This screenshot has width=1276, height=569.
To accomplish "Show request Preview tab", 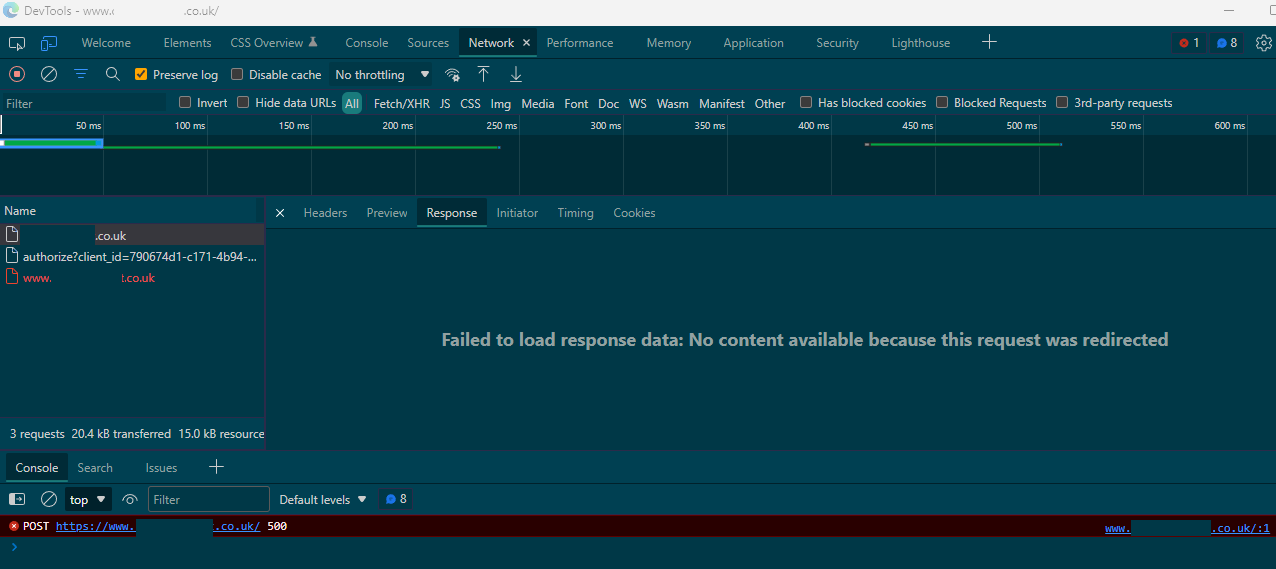I will click(387, 213).
